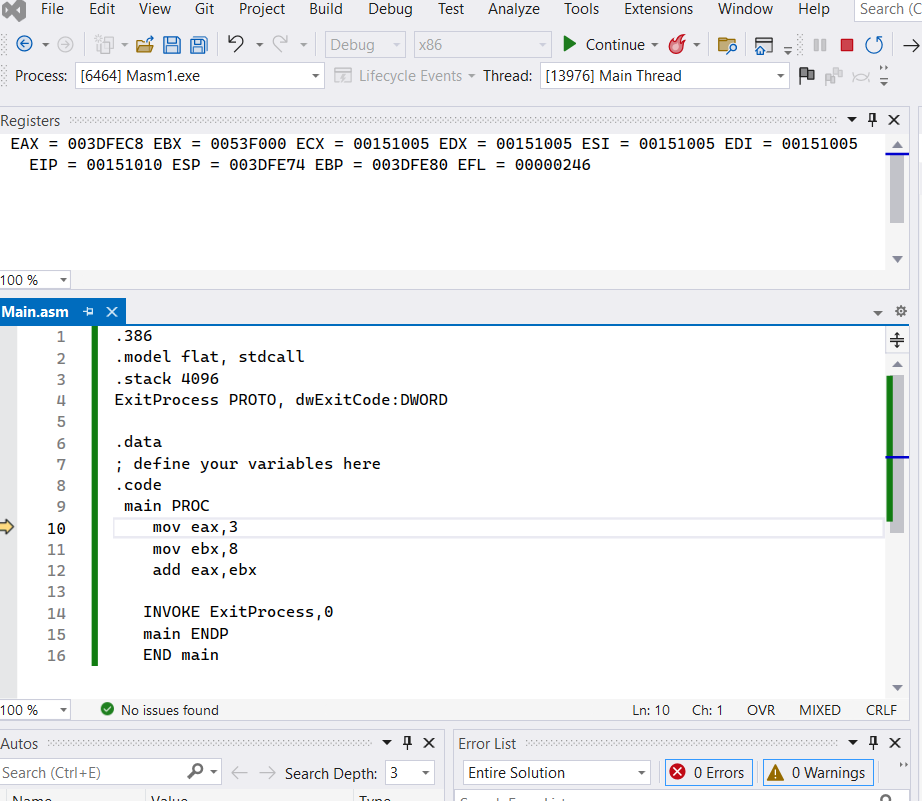Click the split editor window icon
922x801 pixels.
pyautogui.click(x=897, y=340)
